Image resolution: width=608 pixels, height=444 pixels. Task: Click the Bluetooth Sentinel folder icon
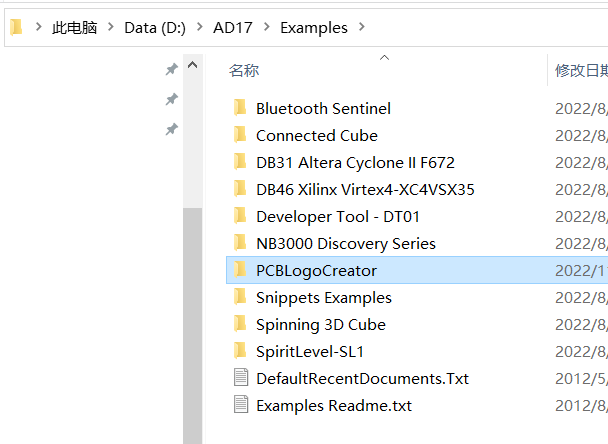(240, 108)
